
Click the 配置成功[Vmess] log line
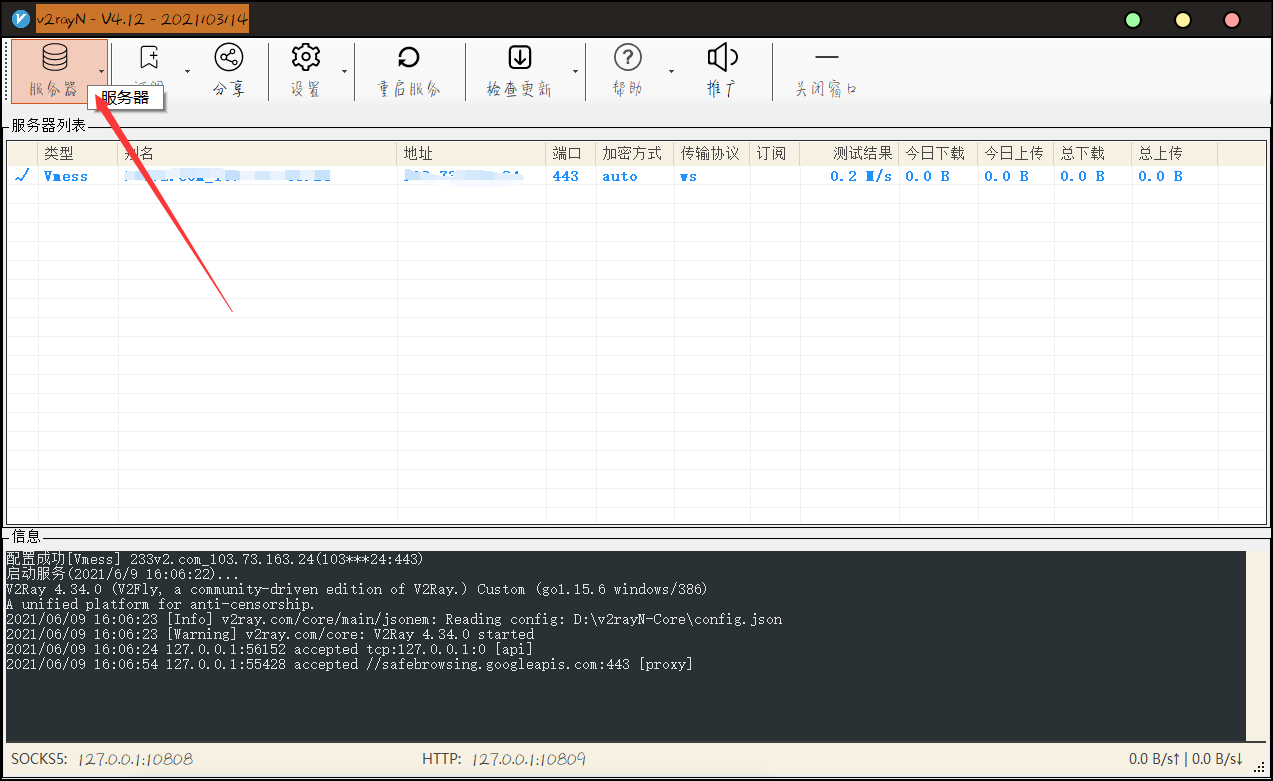coord(215,559)
